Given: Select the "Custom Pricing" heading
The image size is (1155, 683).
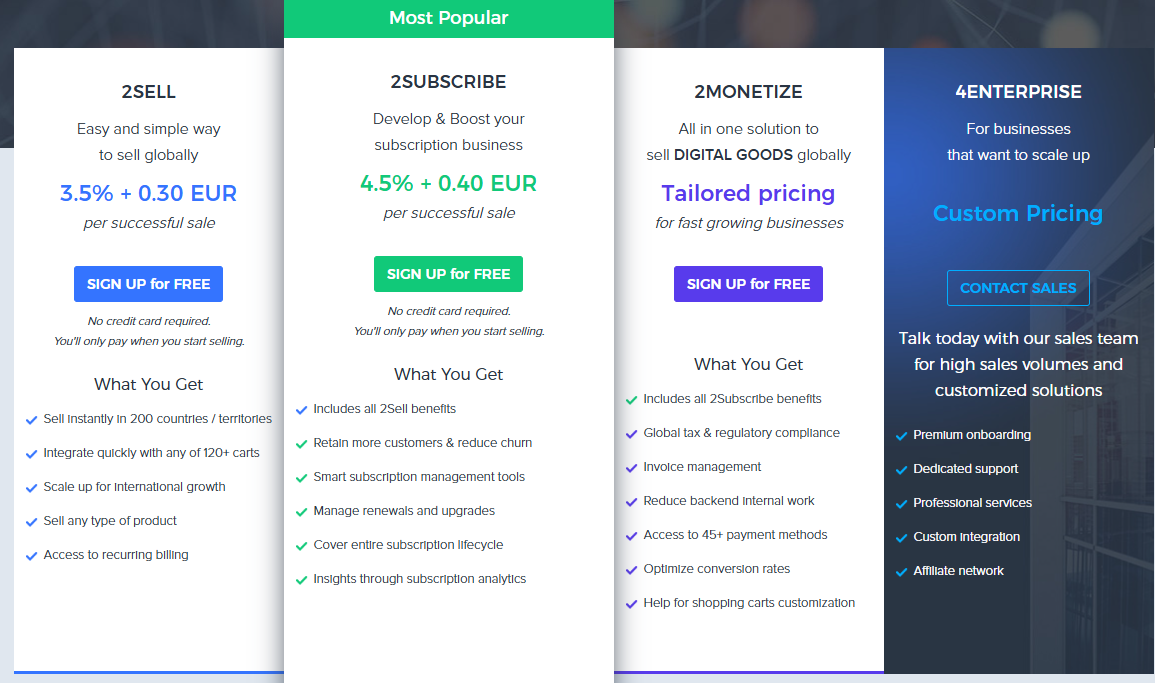Looking at the screenshot, I should pos(1017,213).
